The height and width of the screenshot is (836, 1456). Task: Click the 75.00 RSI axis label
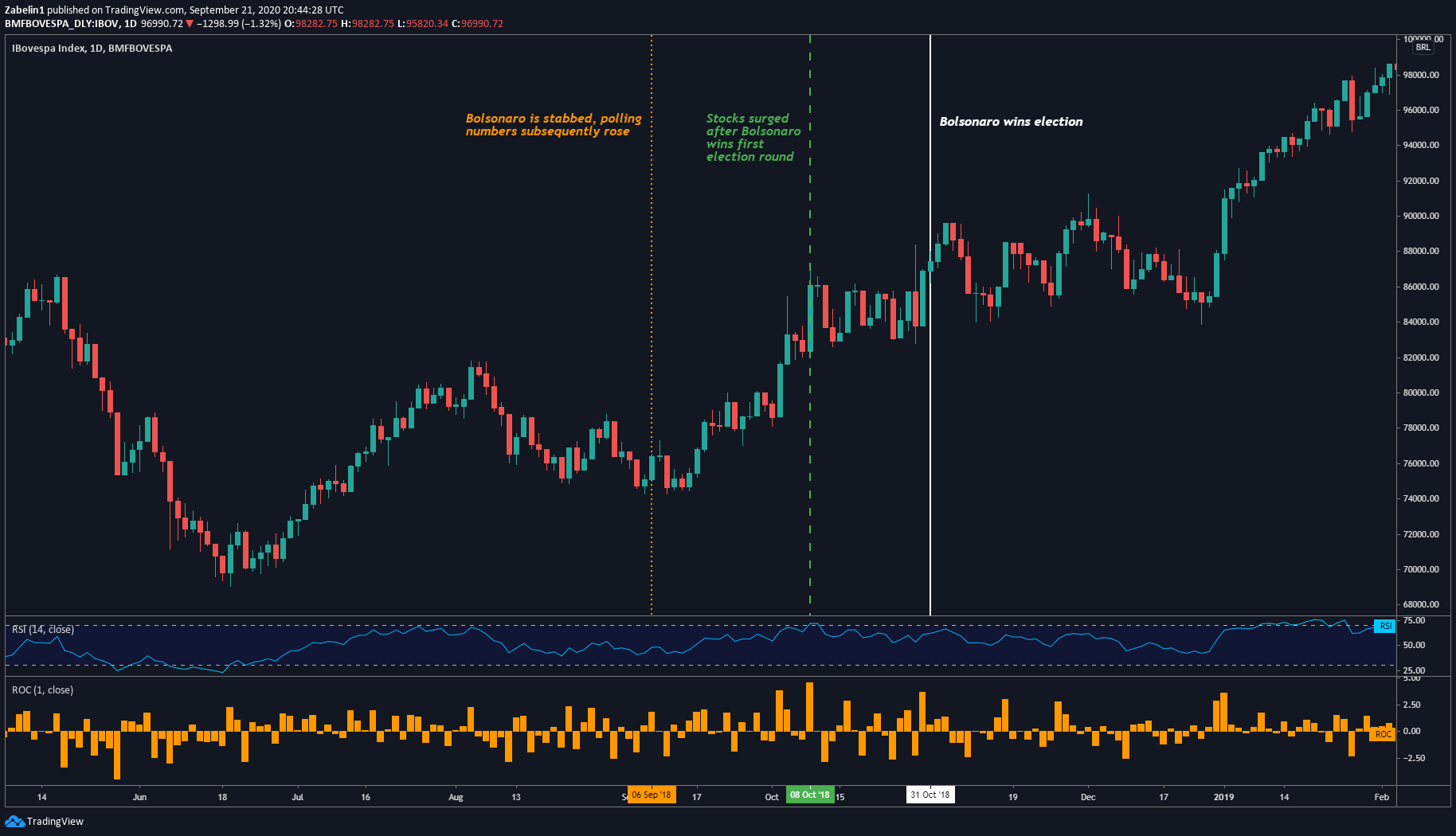1414,620
